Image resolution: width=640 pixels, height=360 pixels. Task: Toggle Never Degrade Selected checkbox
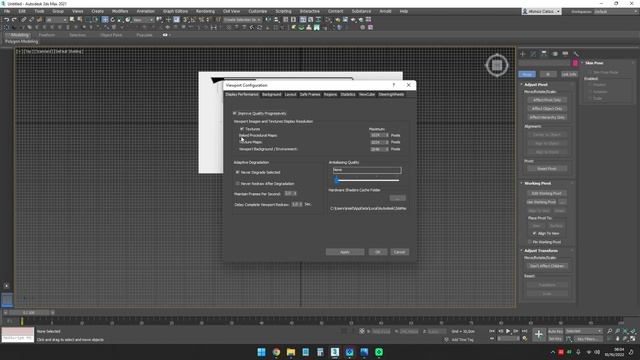[238, 172]
